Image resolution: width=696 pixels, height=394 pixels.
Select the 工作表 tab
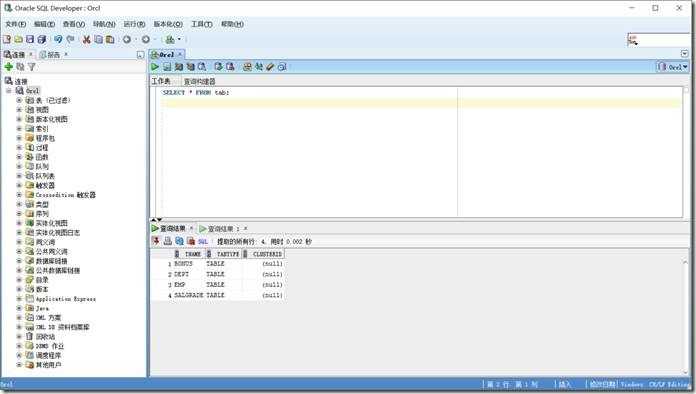click(x=161, y=81)
